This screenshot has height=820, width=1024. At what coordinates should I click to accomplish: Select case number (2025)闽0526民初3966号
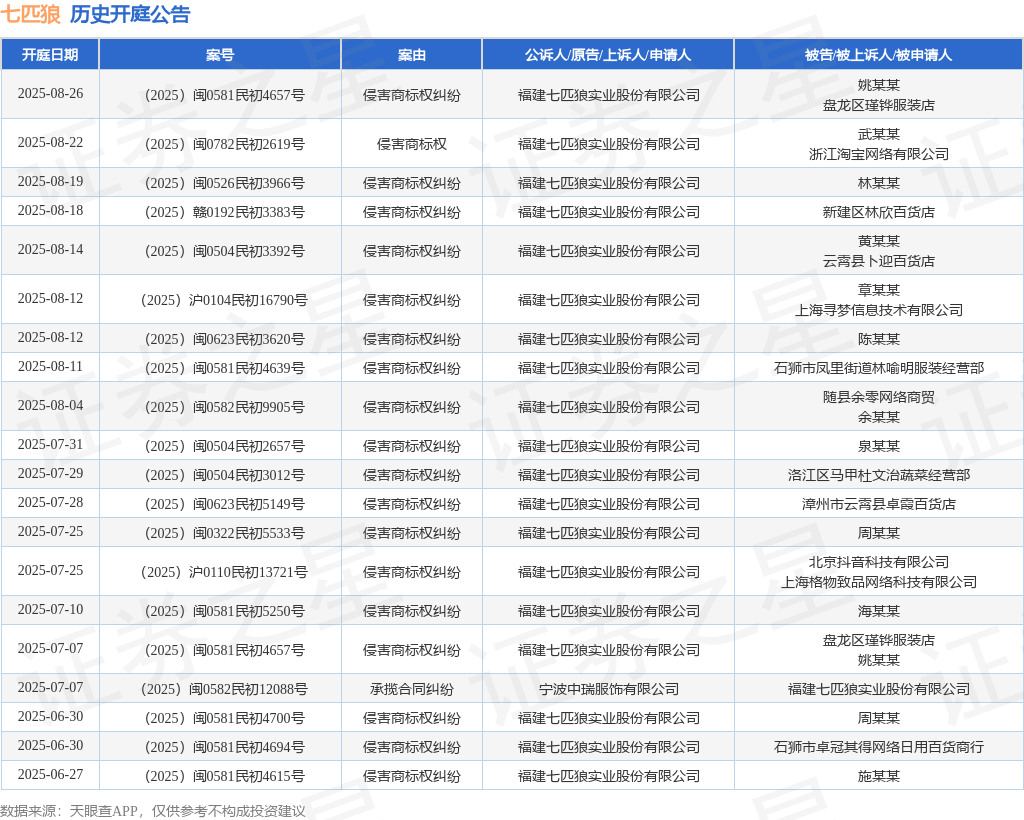coord(224,183)
